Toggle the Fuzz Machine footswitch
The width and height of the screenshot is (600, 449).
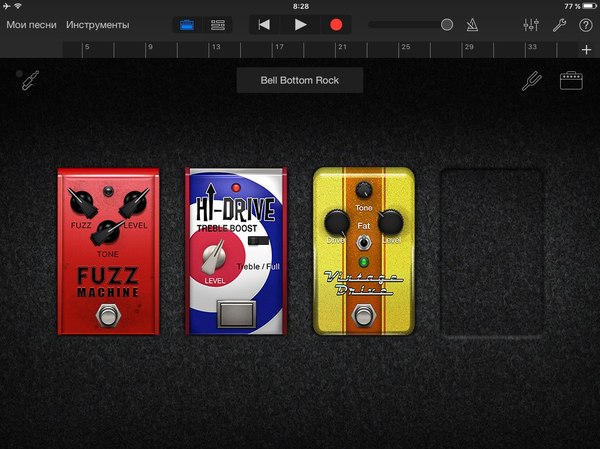click(105, 318)
